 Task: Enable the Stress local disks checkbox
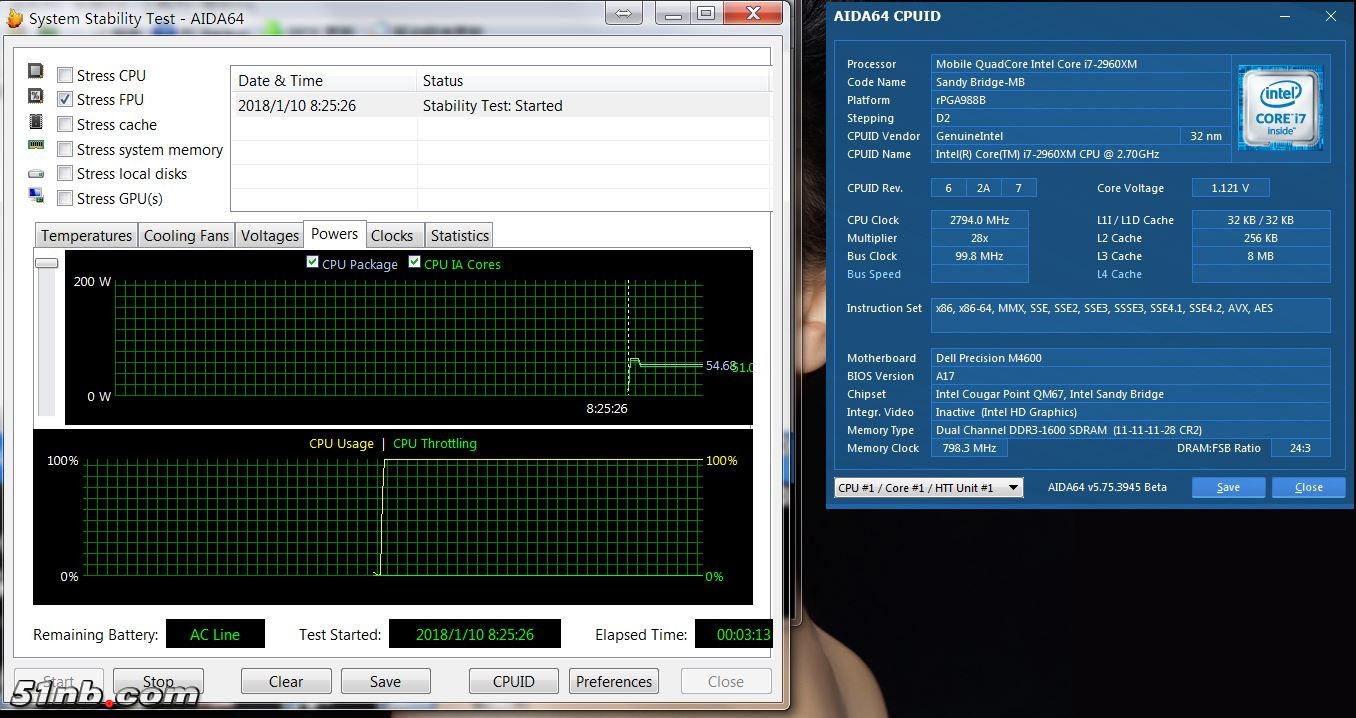pos(65,173)
